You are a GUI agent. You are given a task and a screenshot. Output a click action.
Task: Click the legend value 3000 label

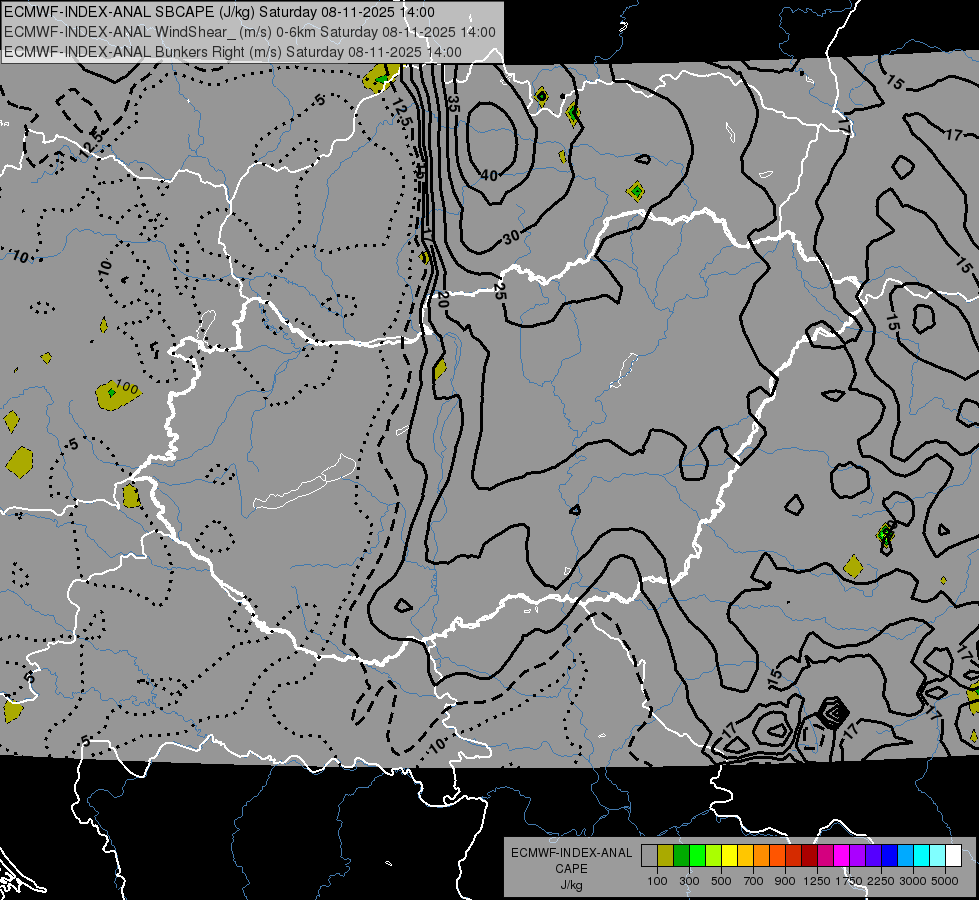[913, 881]
